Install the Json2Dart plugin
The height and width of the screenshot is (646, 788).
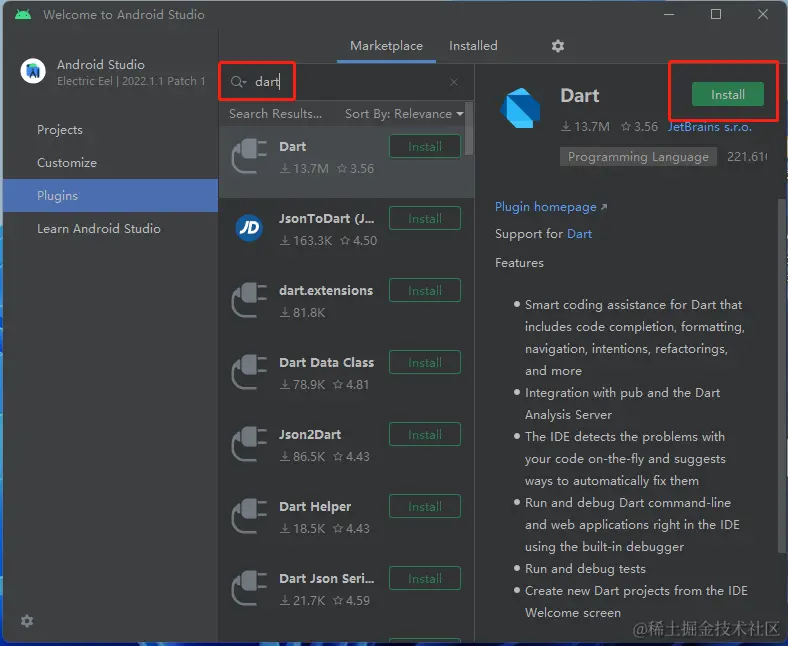[425, 434]
